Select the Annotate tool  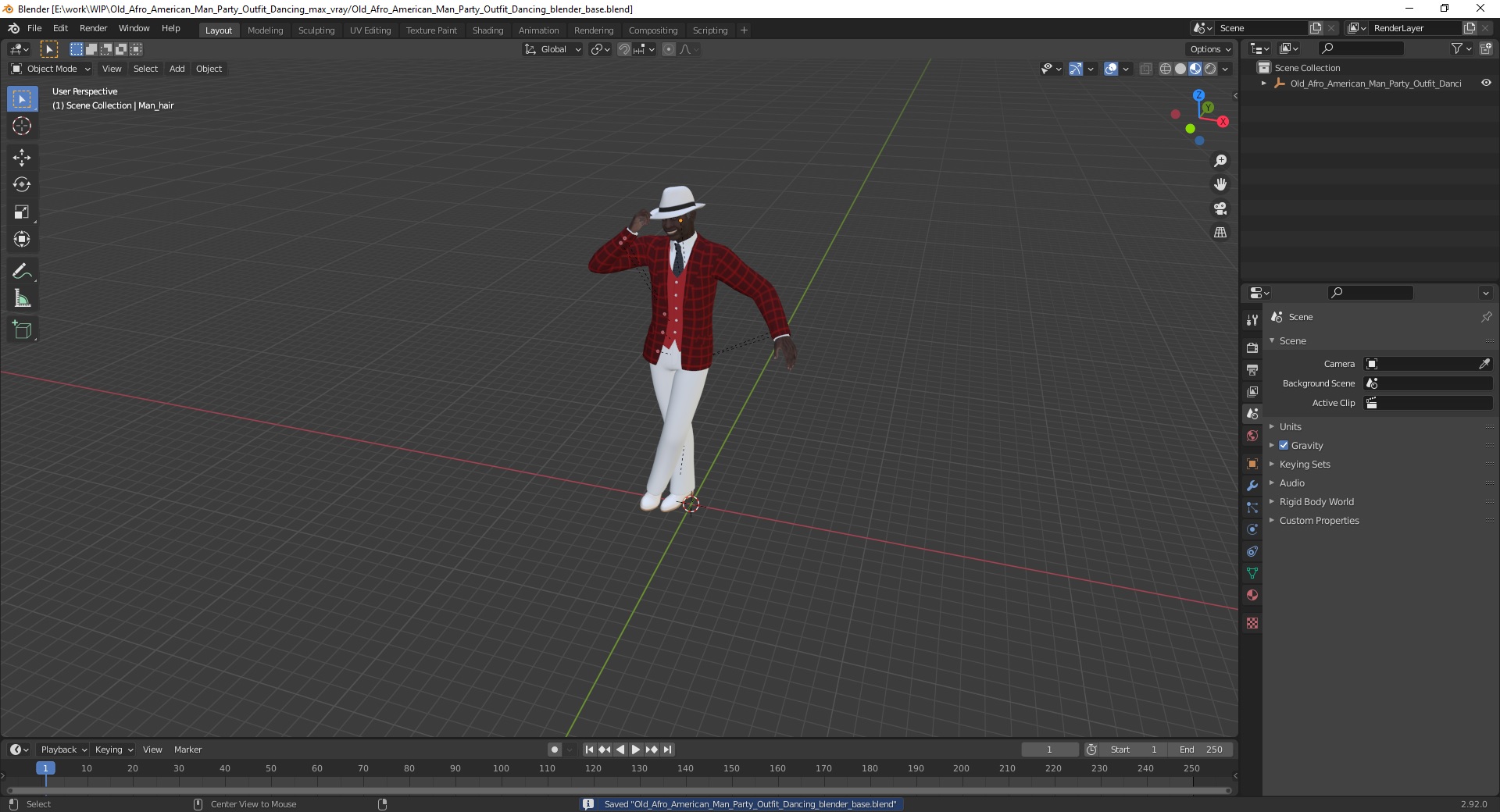click(22, 272)
